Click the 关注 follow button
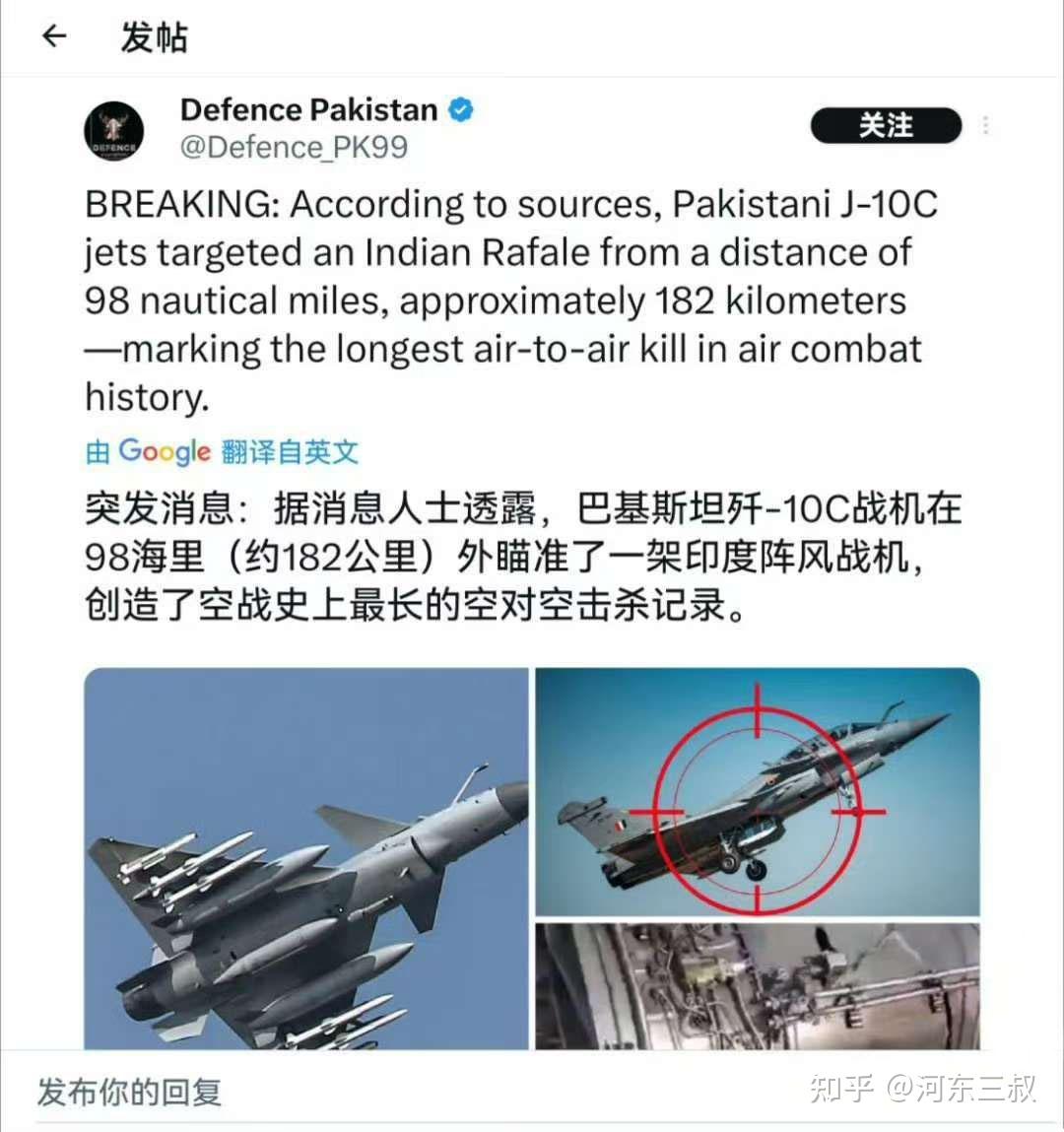This screenshot has width=1064, height=1132. tap(886, 126)
